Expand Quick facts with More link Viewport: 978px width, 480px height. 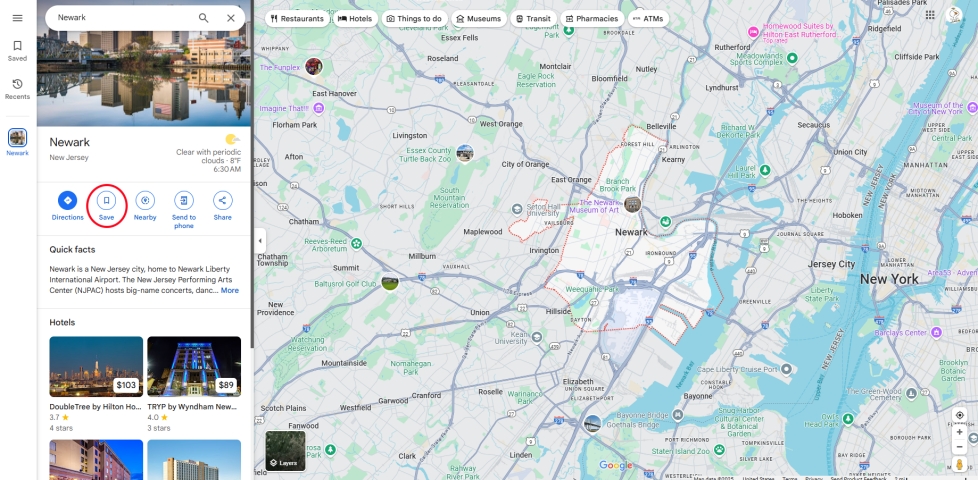230,290
